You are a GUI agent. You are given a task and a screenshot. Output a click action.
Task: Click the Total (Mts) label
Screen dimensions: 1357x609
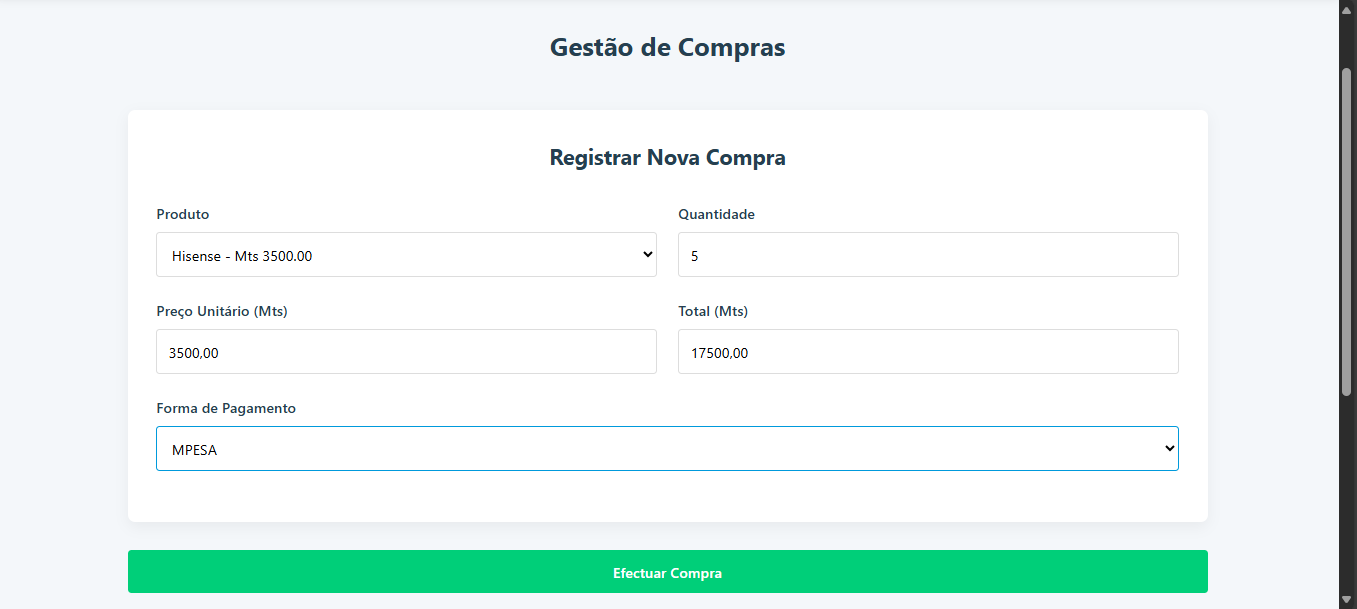713,311
